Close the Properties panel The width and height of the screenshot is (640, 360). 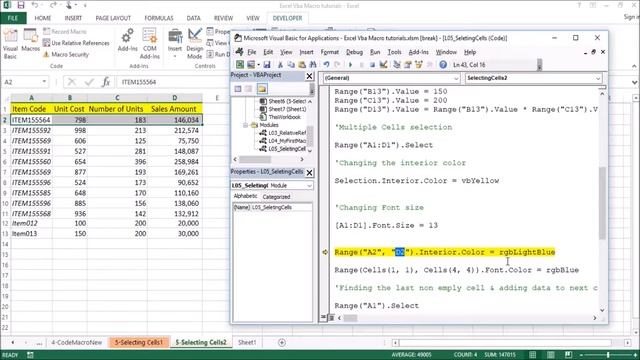[x=309, y=173]
